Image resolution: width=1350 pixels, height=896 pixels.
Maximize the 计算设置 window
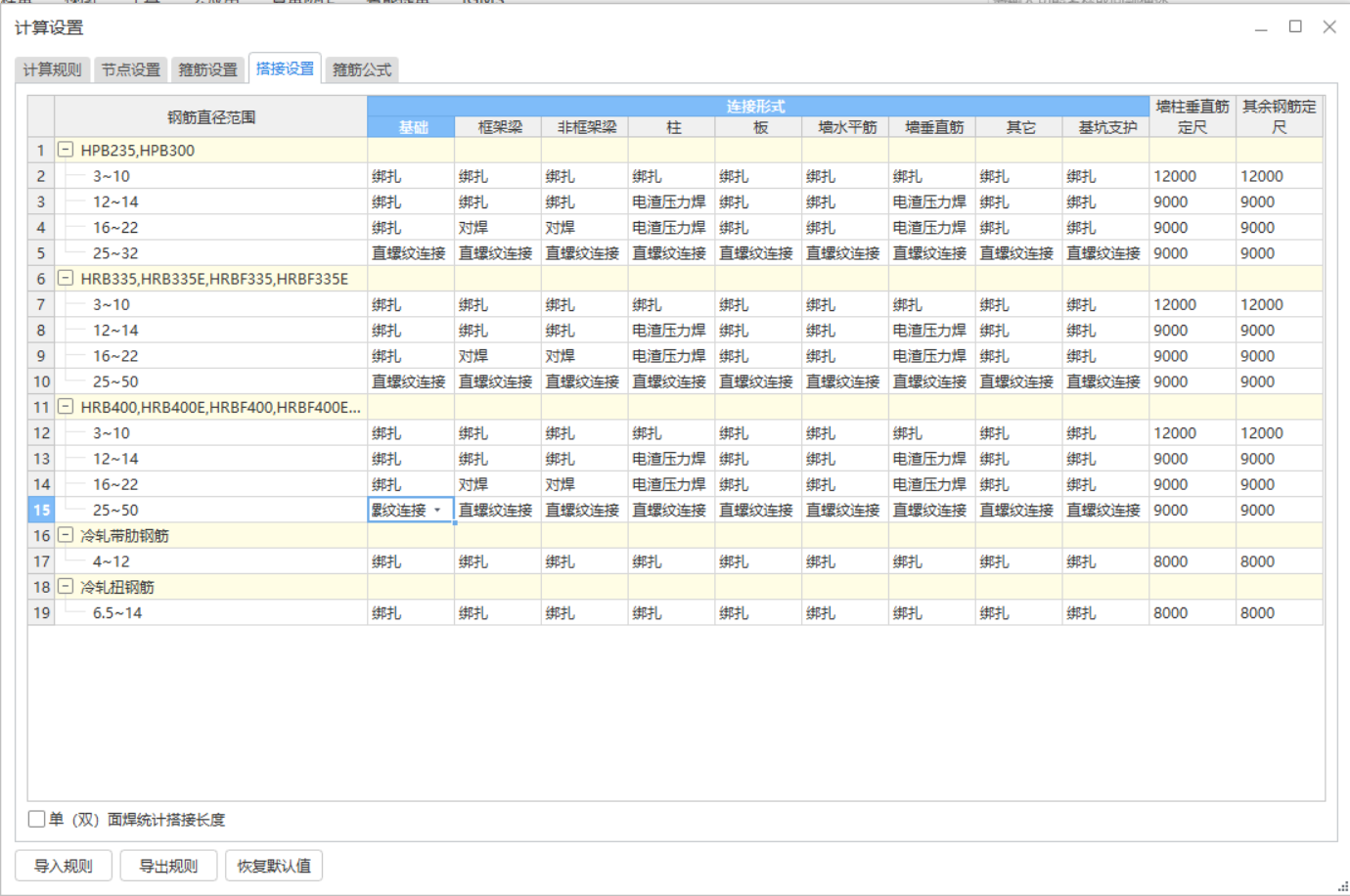pyautogui.click(x=1295, y=26)
